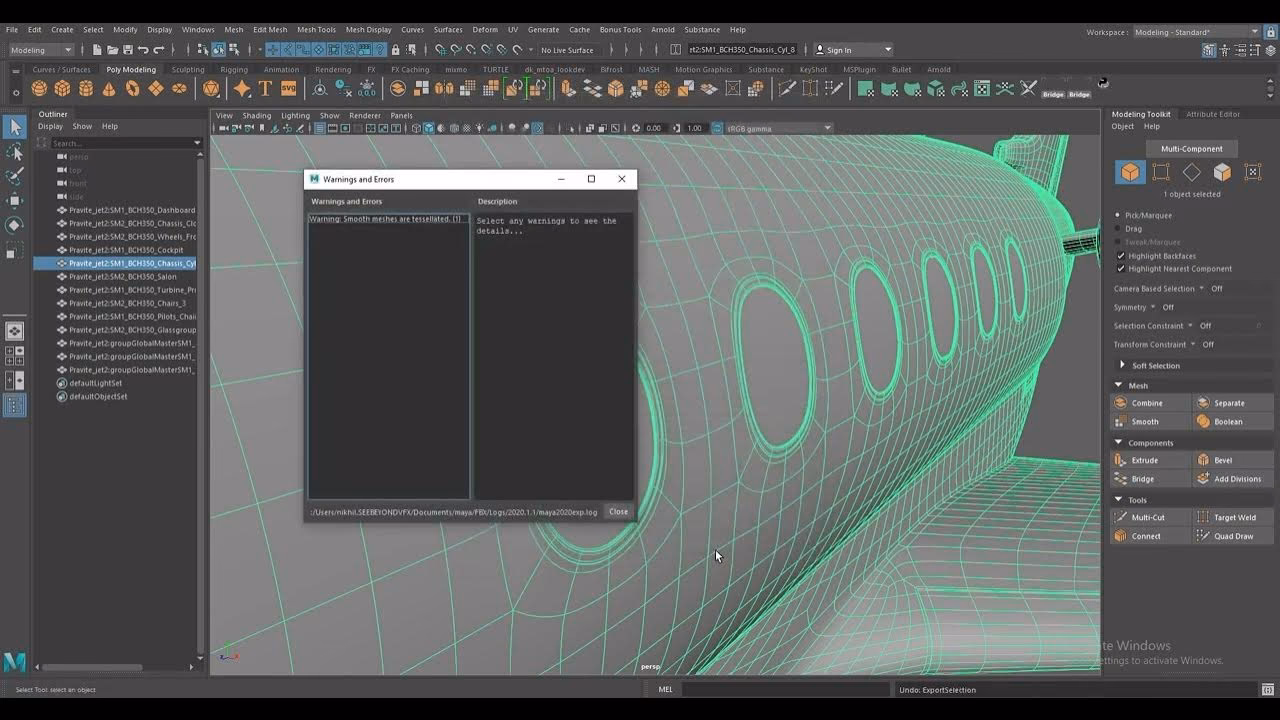Open the Shading menu in viewport panel
Viewport: 1280px width, 720px height.
257,115
